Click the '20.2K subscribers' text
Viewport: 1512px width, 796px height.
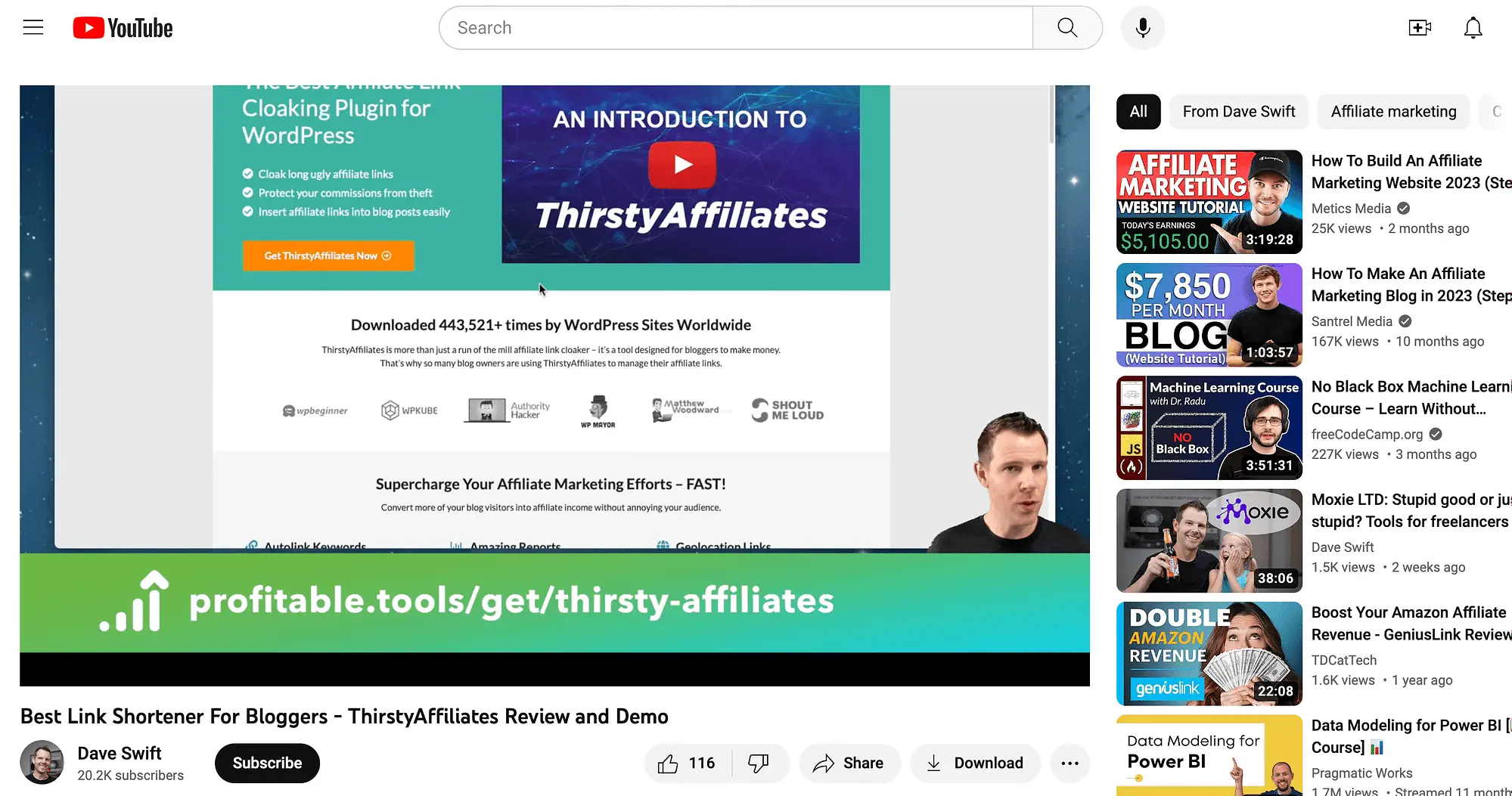tap(130, 776)
